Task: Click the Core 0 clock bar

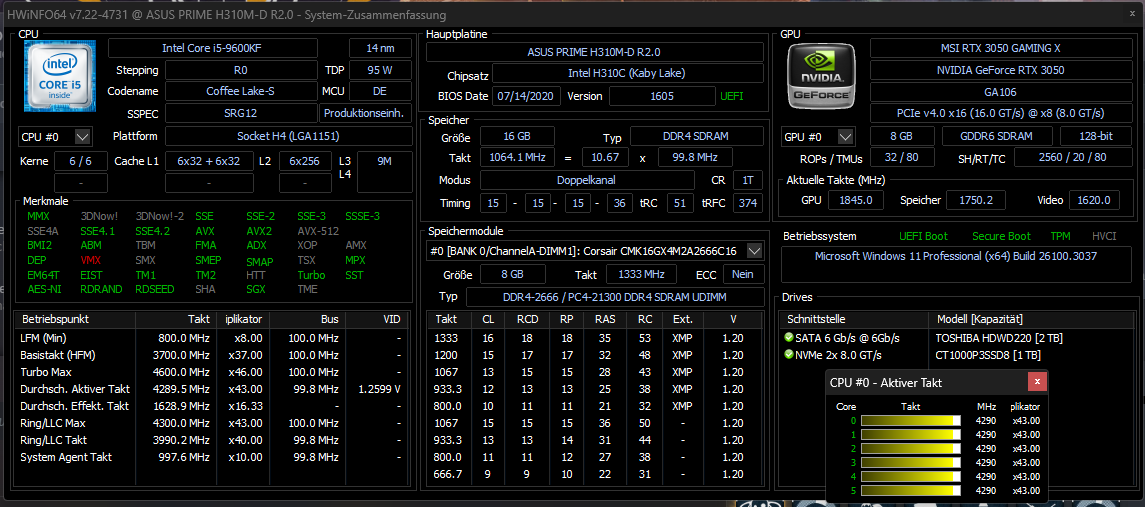Action: tap(911, 420)
